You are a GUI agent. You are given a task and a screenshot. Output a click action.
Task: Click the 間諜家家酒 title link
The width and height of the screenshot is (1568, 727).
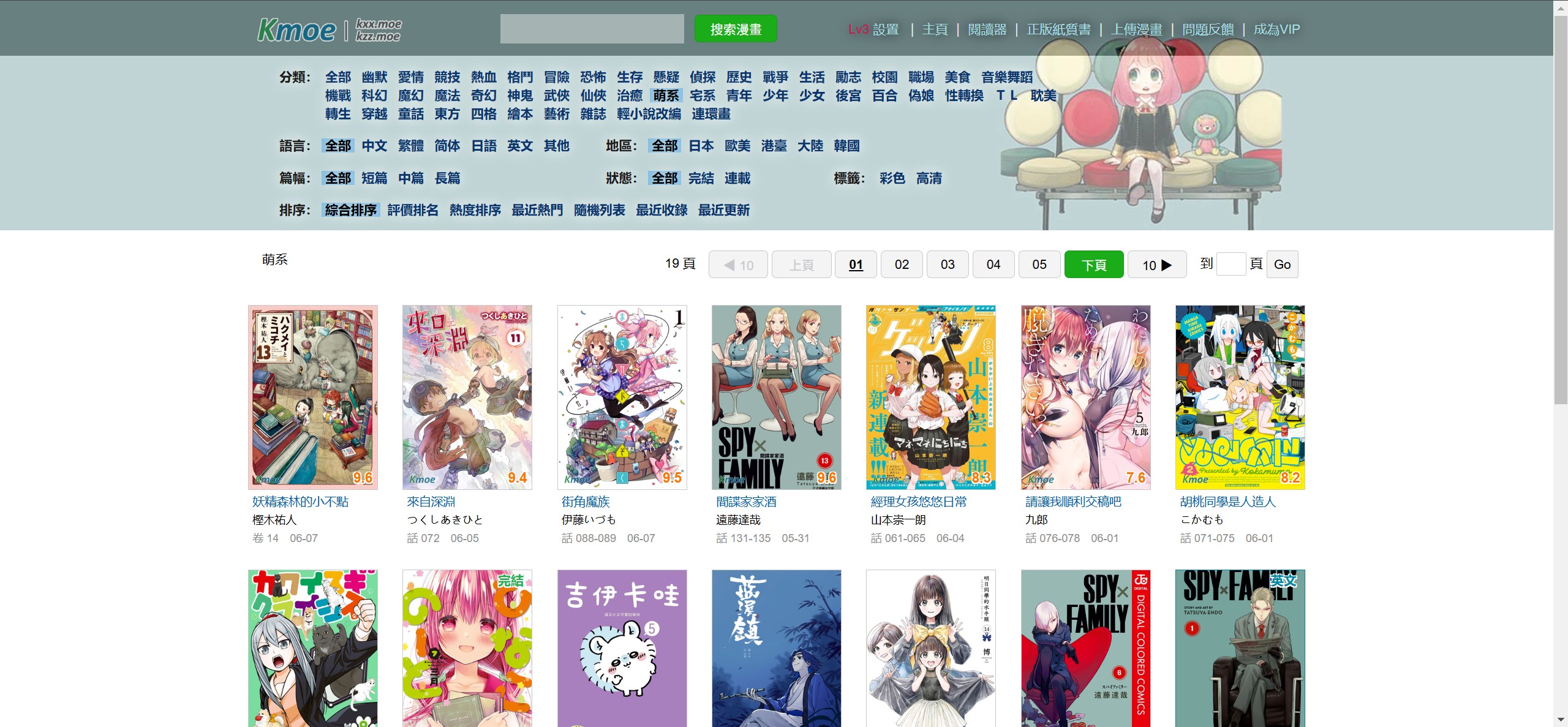(746, 502)
